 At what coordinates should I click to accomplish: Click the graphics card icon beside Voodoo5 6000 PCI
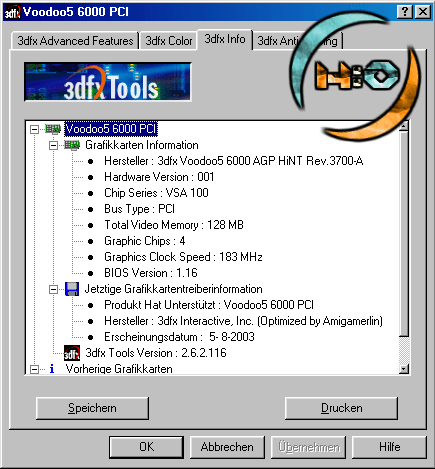coord(53,129)
